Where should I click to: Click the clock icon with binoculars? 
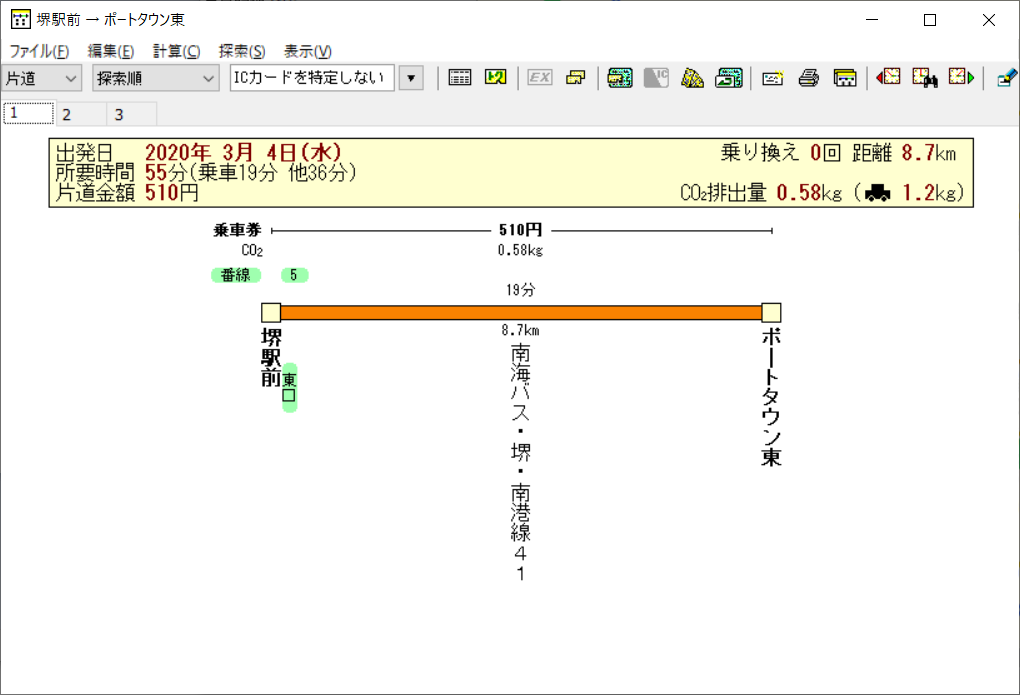[924, 77]
